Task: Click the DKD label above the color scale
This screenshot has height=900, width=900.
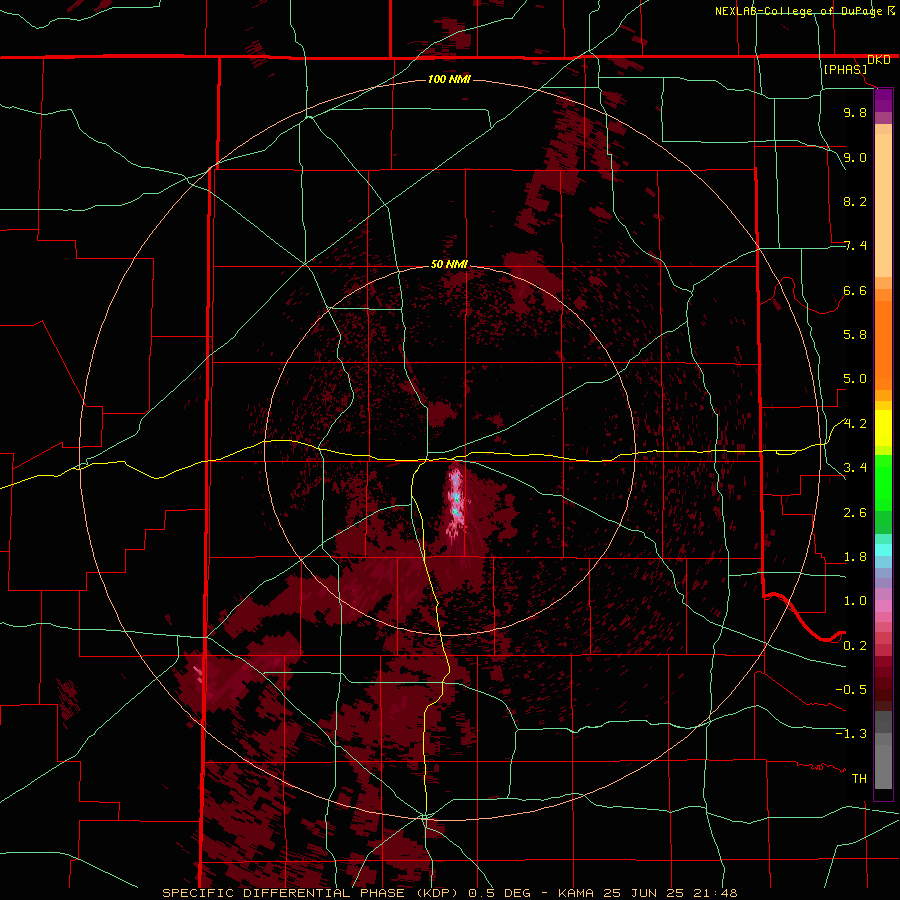Action: click(878, 60)
